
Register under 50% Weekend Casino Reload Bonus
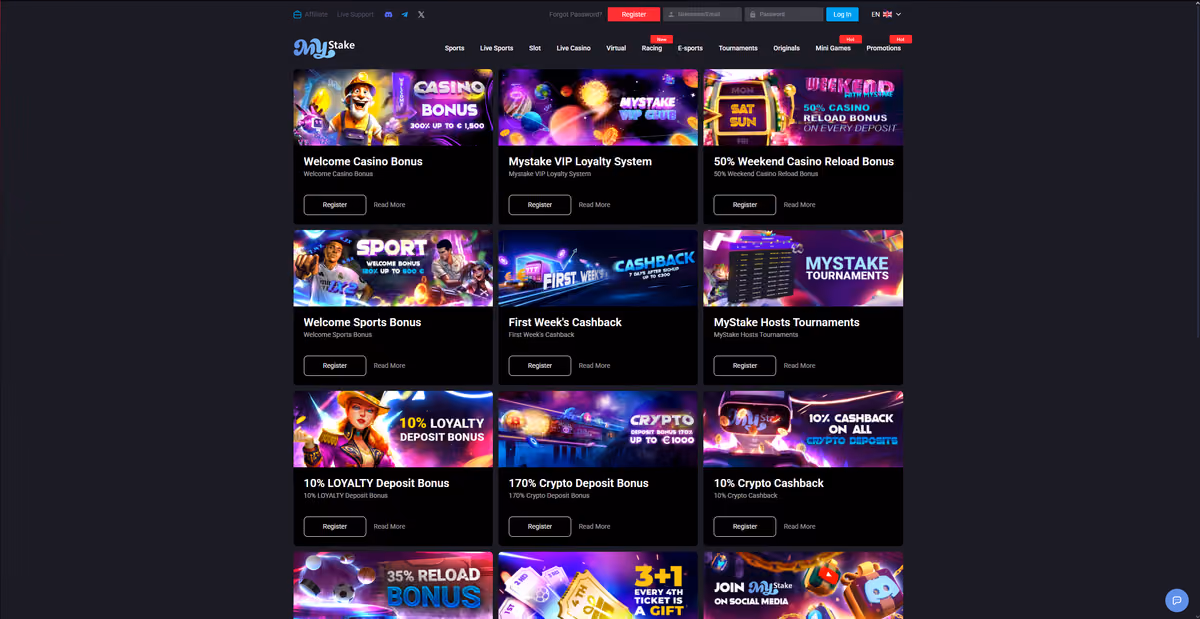point(745,205)
